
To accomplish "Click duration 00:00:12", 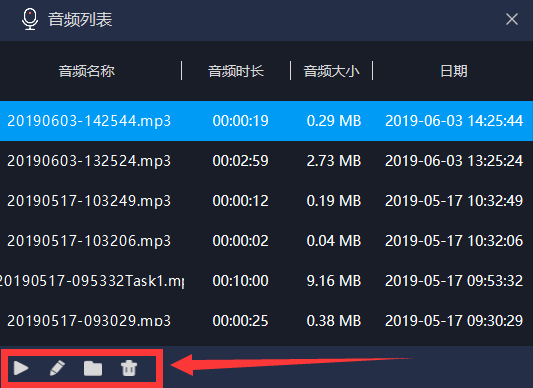I will point(241,201).
